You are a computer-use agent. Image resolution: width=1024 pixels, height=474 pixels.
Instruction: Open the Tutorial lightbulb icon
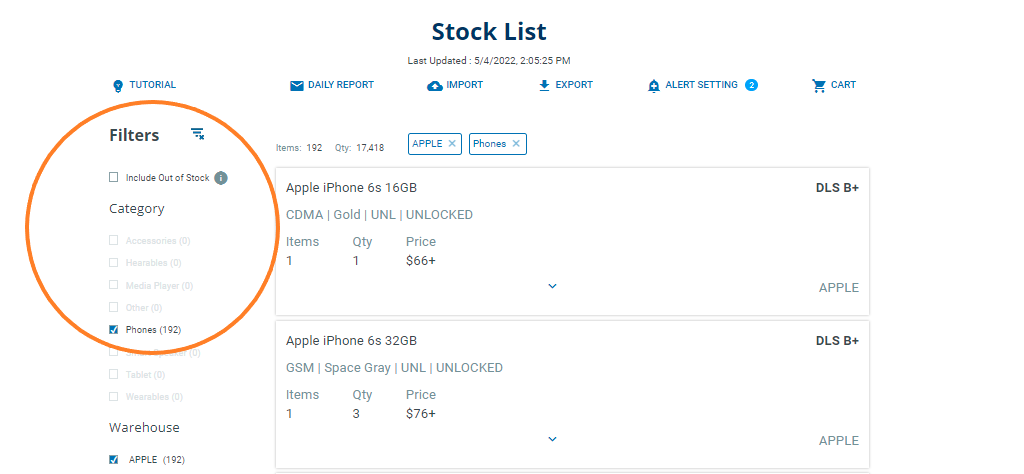[x=118, y=86]
